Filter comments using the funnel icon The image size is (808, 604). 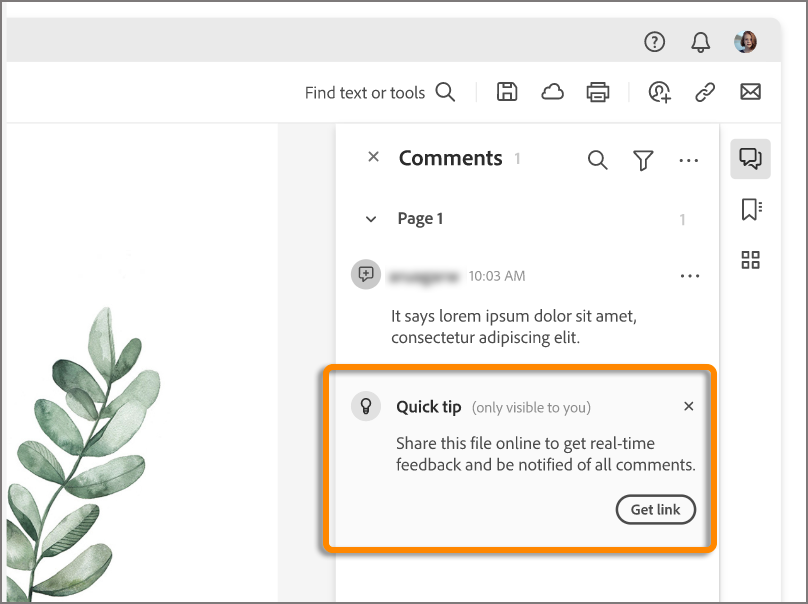643,160
